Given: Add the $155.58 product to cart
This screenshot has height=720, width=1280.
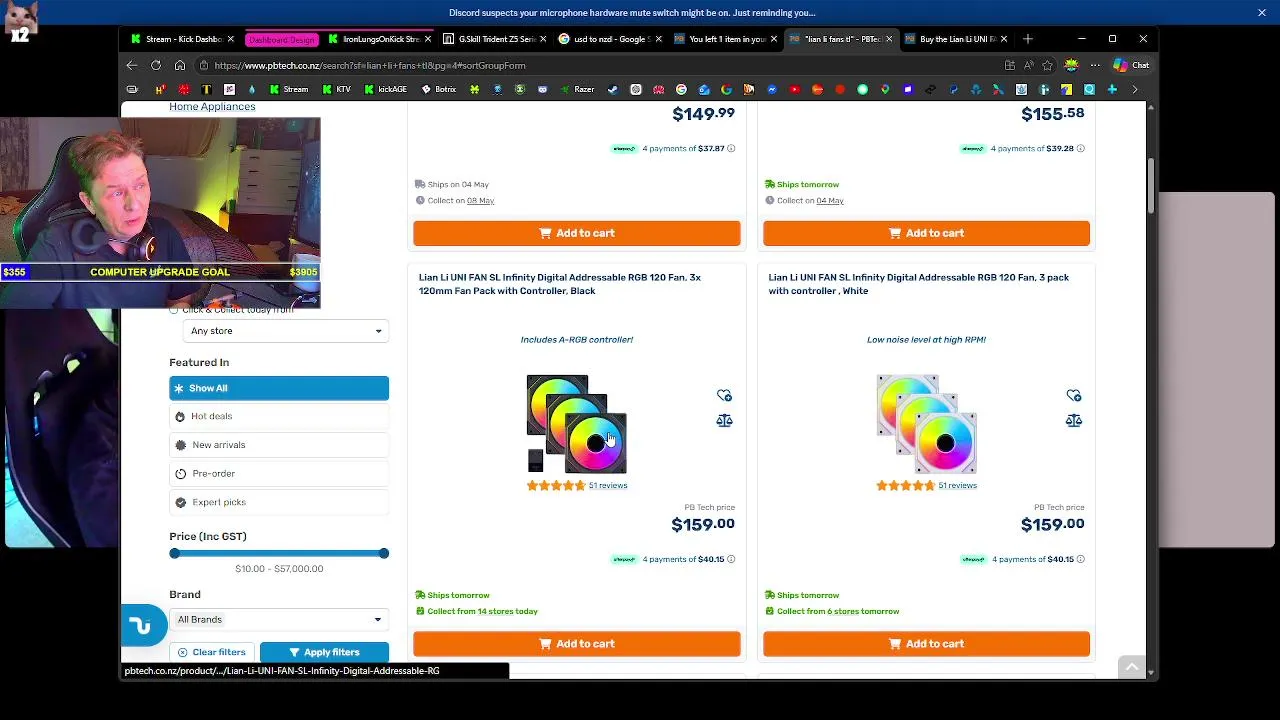Looking at the screenshot, I should pyautogui.click(x=926, y=233).
